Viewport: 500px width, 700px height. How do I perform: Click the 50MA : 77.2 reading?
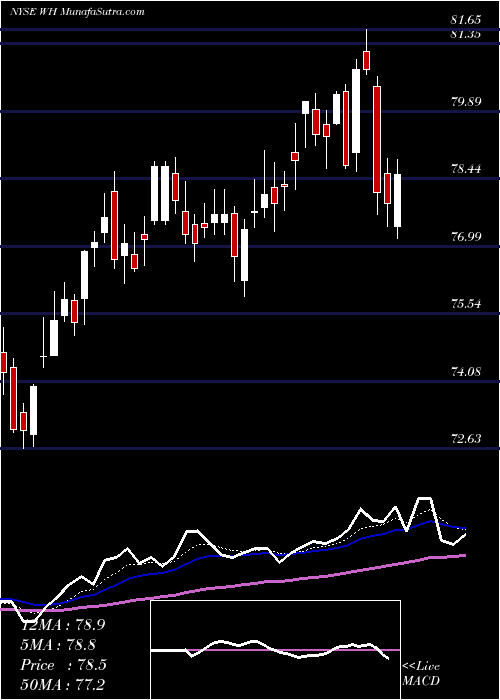[x=63, y=684]
